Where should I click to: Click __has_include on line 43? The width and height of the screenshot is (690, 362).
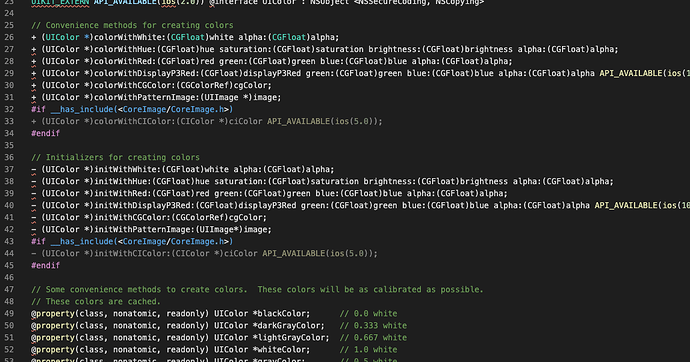click(82, 241)
